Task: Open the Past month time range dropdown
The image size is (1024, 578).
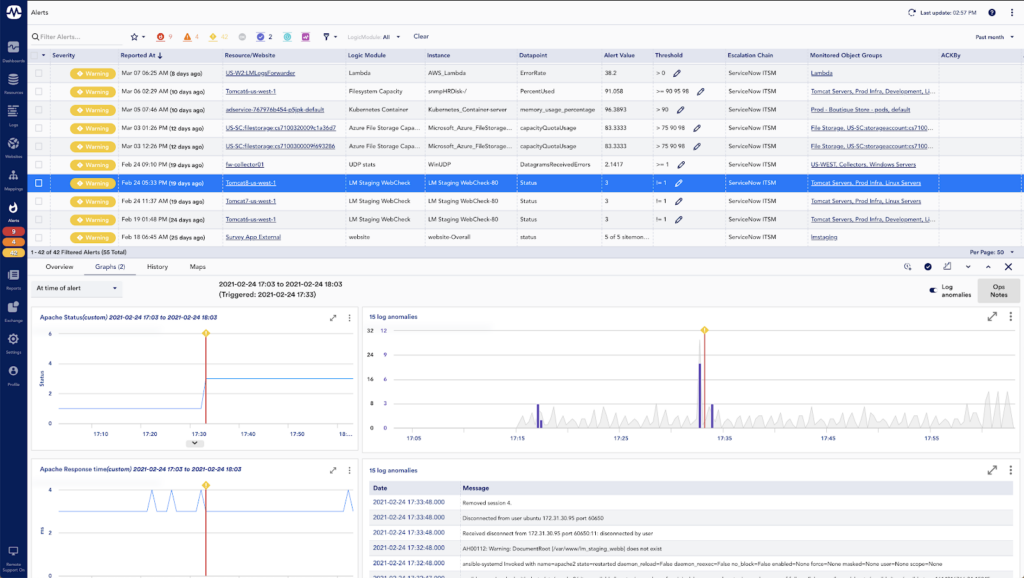Action: 994,37
